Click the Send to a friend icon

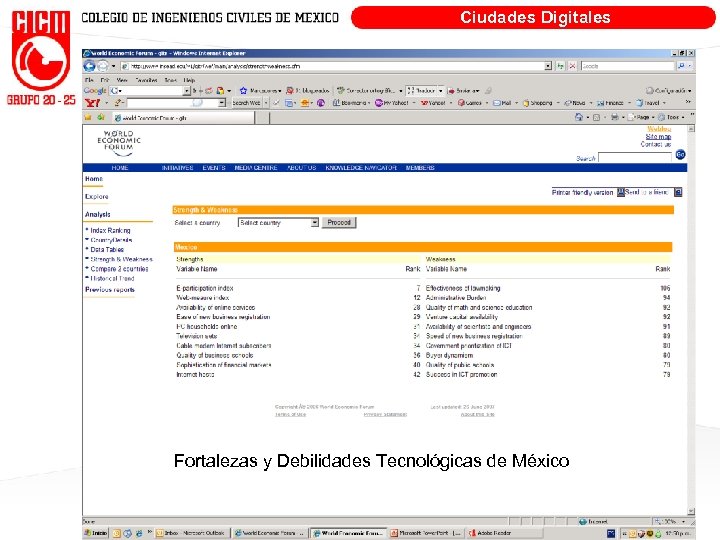click(678, 192)
